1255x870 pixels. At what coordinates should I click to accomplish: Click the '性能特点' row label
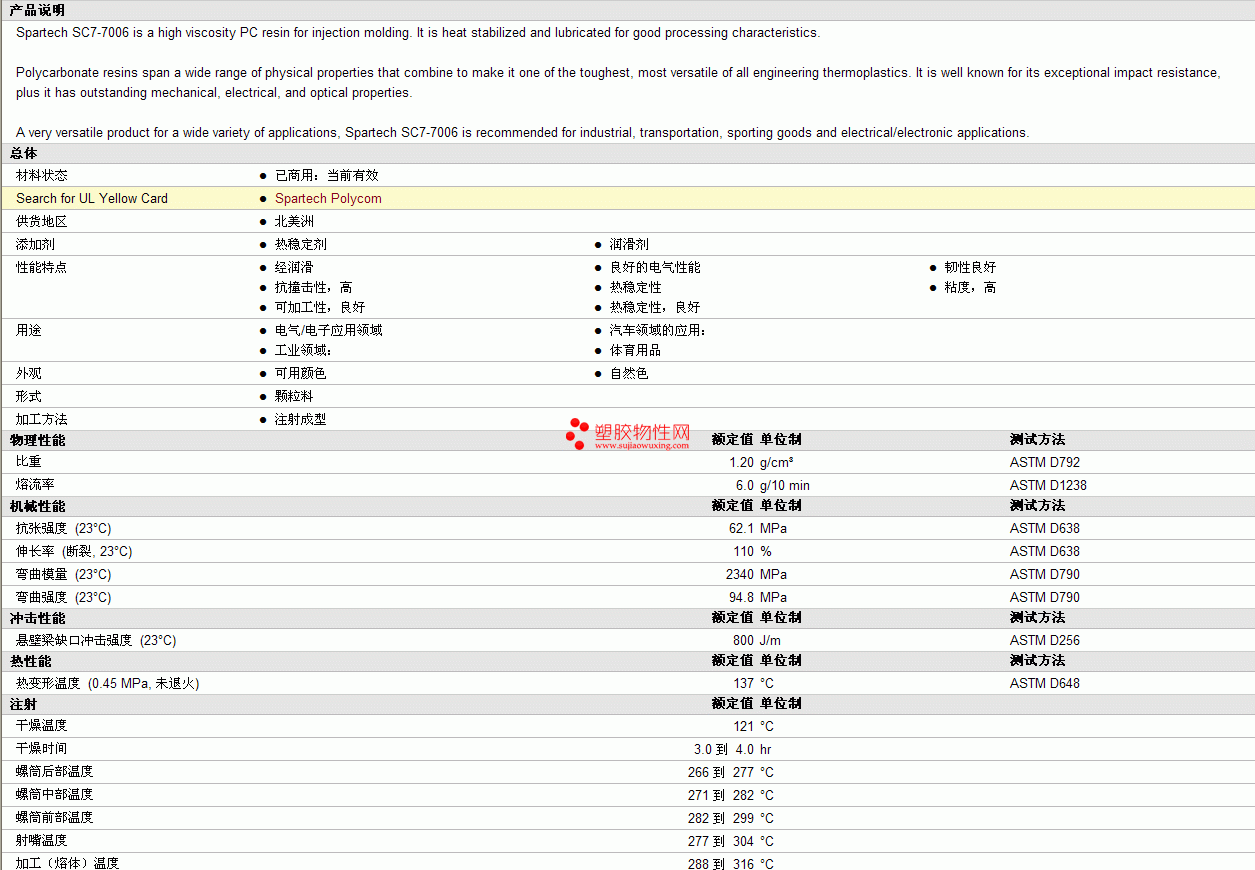click(42, 267)
